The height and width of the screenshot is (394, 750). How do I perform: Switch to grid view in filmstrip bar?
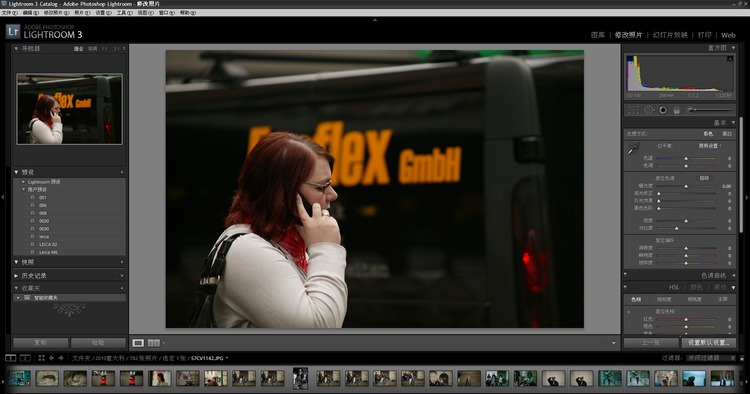point(42,358)
